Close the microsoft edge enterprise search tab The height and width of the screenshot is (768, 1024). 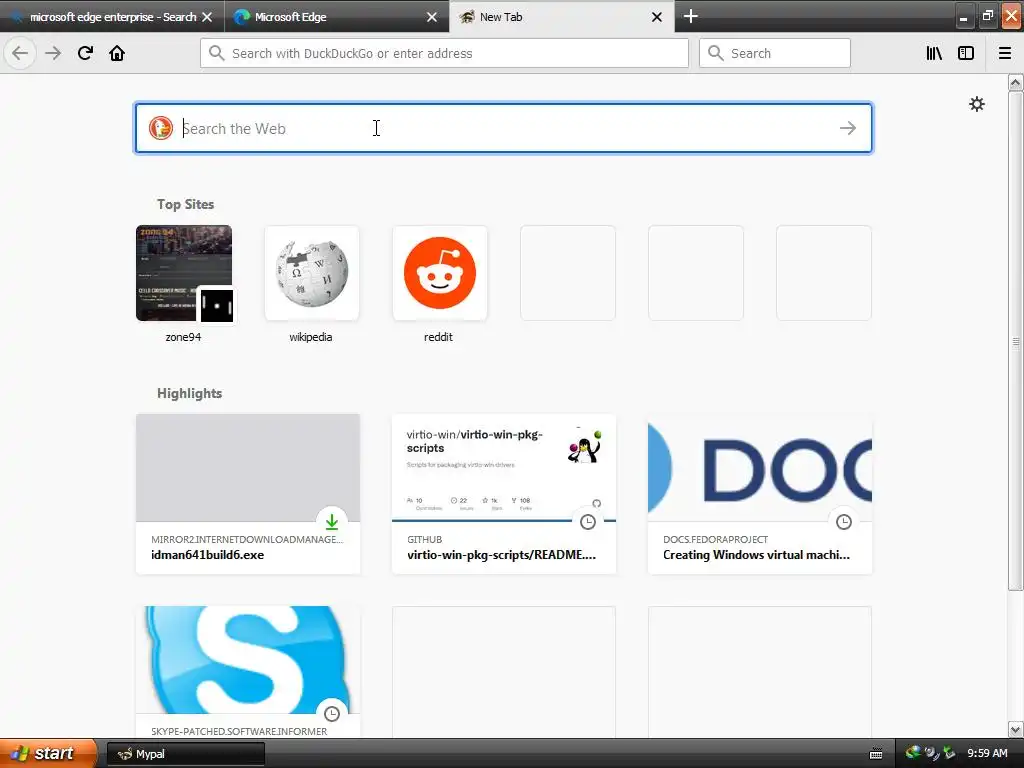click(x=207, y=17)
